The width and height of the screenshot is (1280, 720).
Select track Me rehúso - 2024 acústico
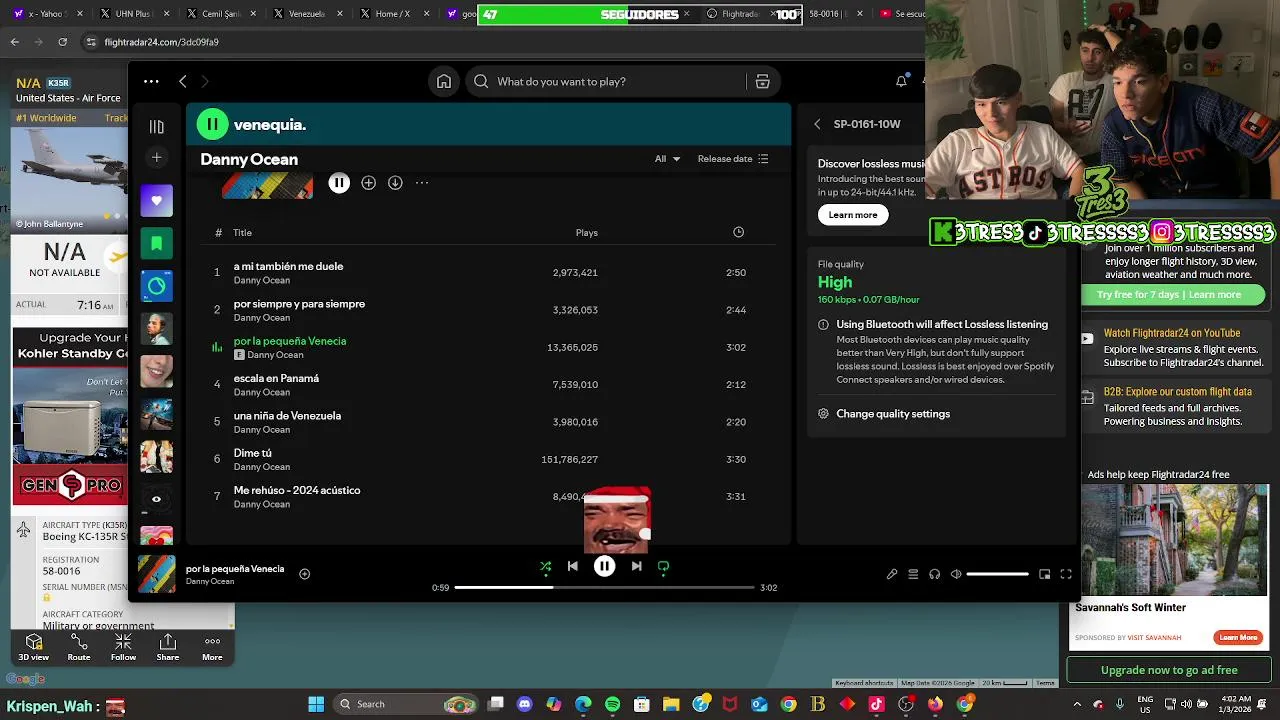[297, 491]
